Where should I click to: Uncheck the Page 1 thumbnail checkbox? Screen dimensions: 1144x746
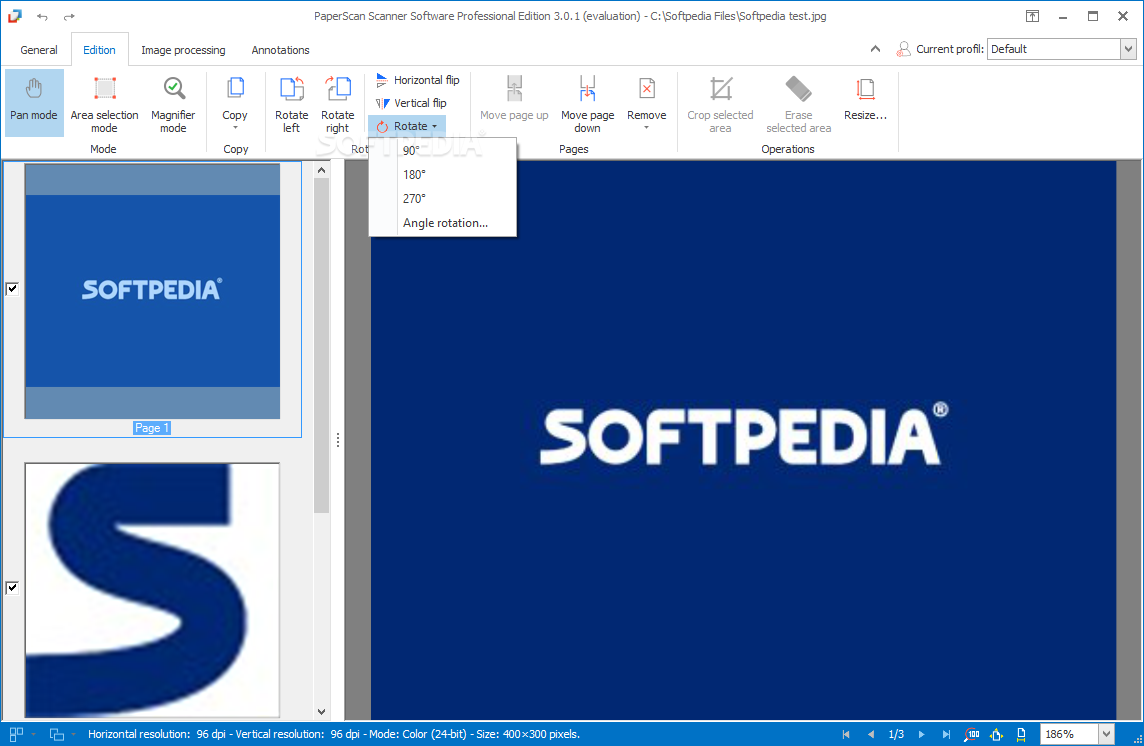click(x=12, y=289)
